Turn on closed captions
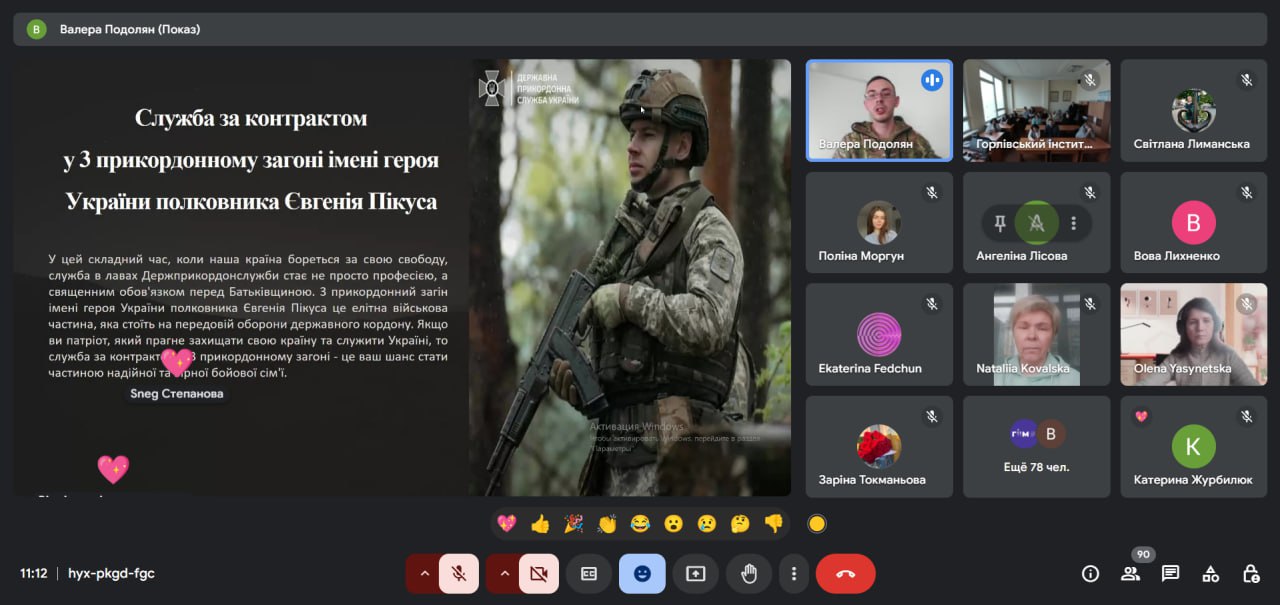The image size is (1280, 605). point(588,573)
